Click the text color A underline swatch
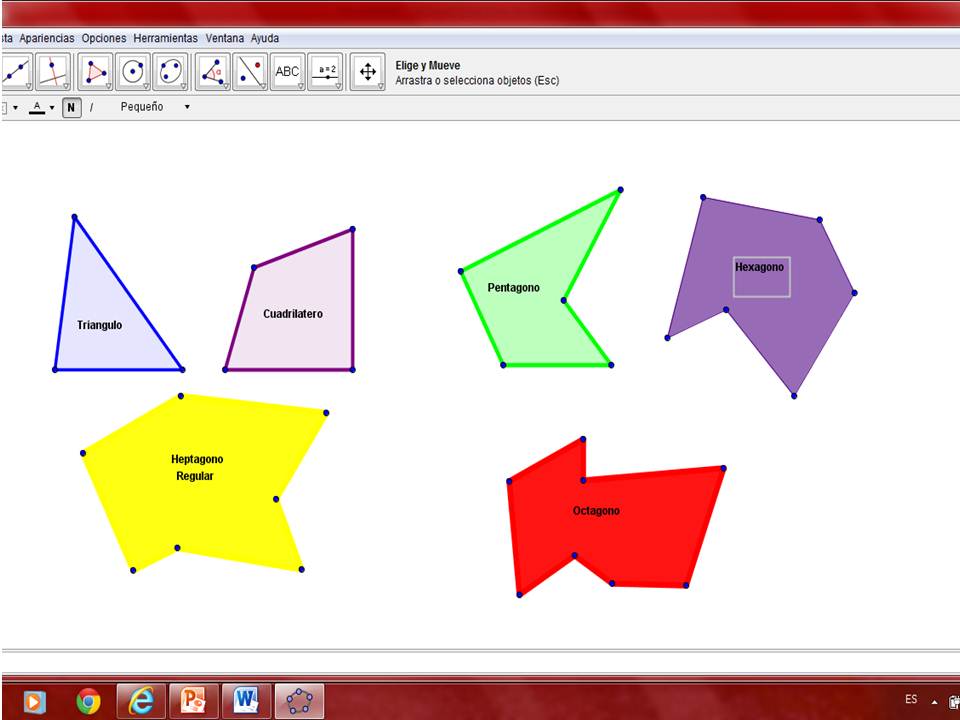This screenshot has width=960, height=720. tap(37, 108)
